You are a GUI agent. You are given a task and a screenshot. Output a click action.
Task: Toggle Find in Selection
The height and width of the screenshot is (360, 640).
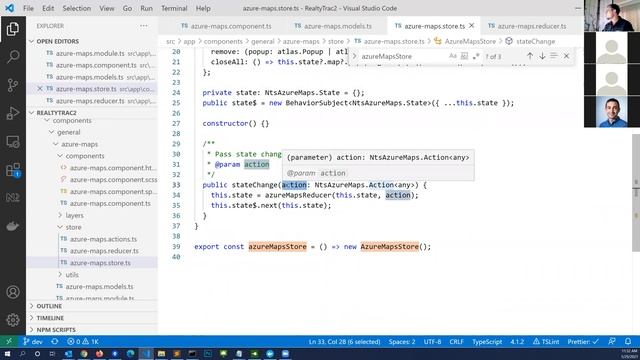click(554, 56)
